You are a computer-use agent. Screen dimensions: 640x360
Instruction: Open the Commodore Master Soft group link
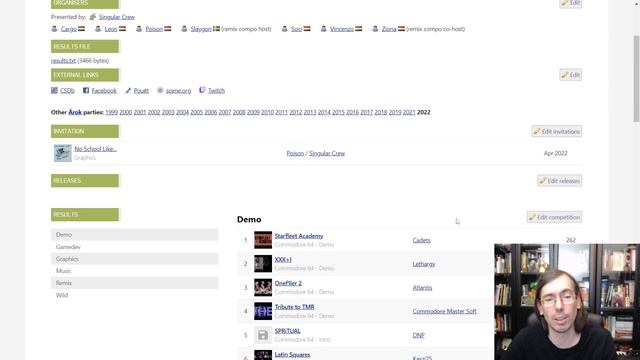coord(444,311)
